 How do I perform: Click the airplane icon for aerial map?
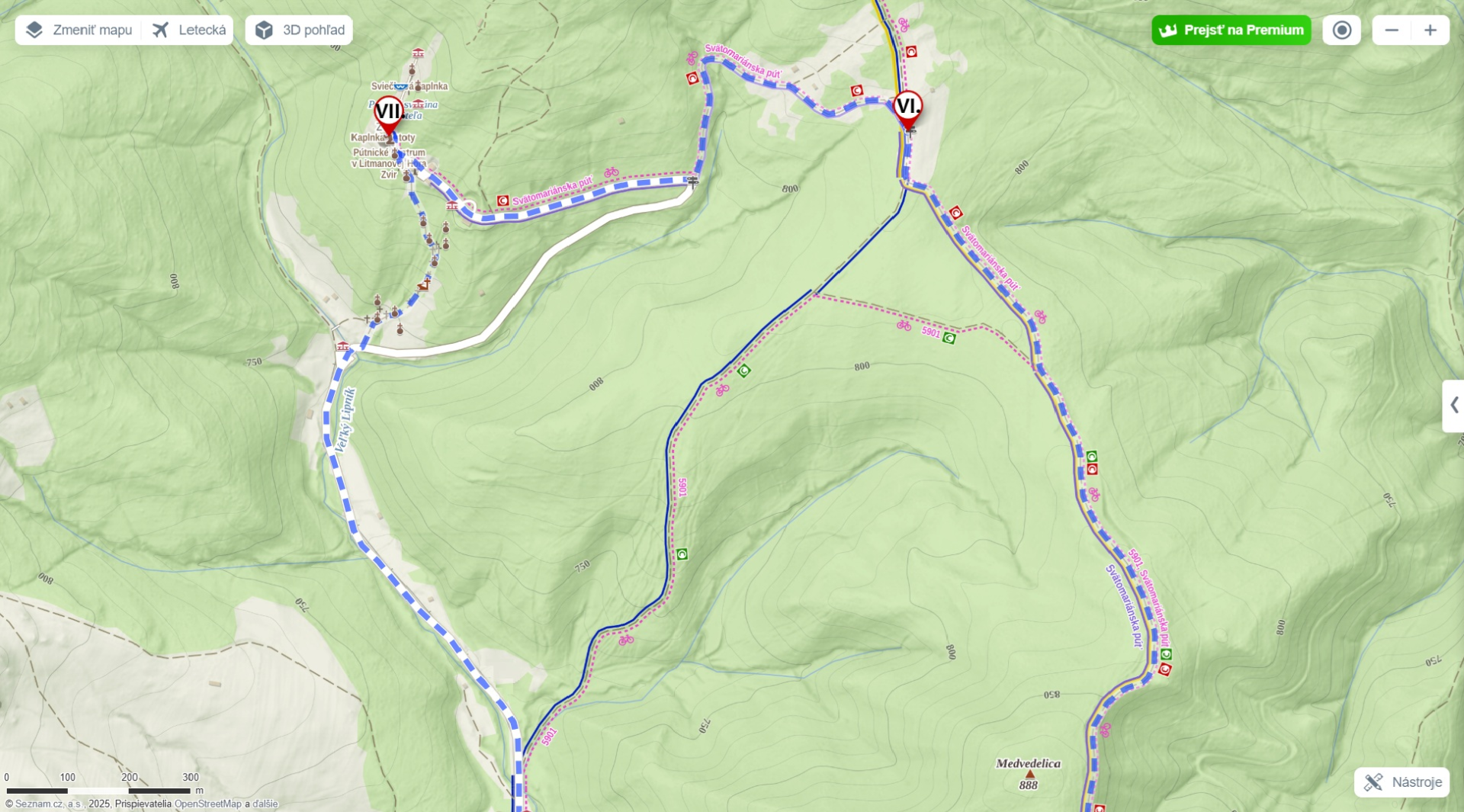point(160,30)
